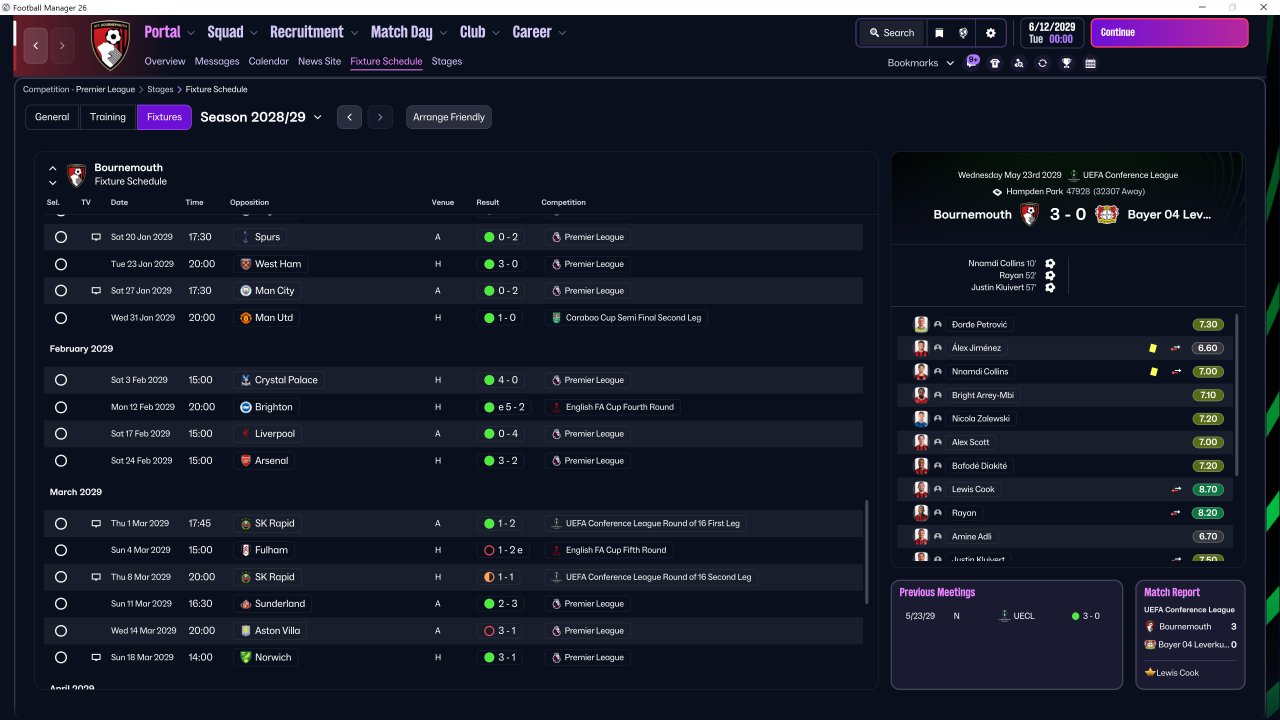The height and width of the screenshot is (720, 1280).
Task: Click the Aston Villa club badge
Action: [245, 631]
